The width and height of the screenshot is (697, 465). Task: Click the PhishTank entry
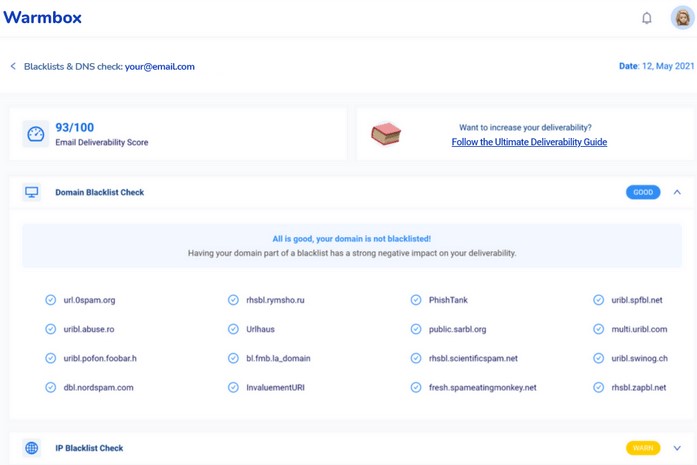click(x=448, y=300)
